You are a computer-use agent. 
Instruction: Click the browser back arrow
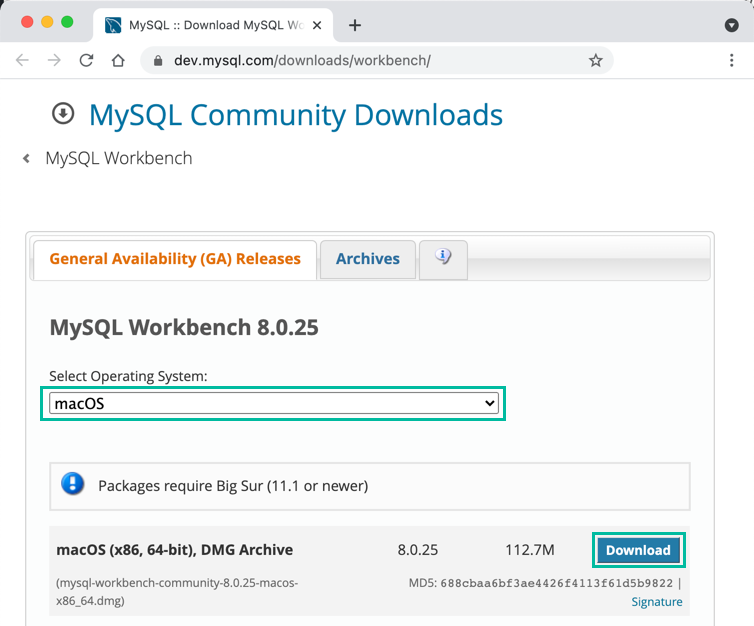(22, 60)
